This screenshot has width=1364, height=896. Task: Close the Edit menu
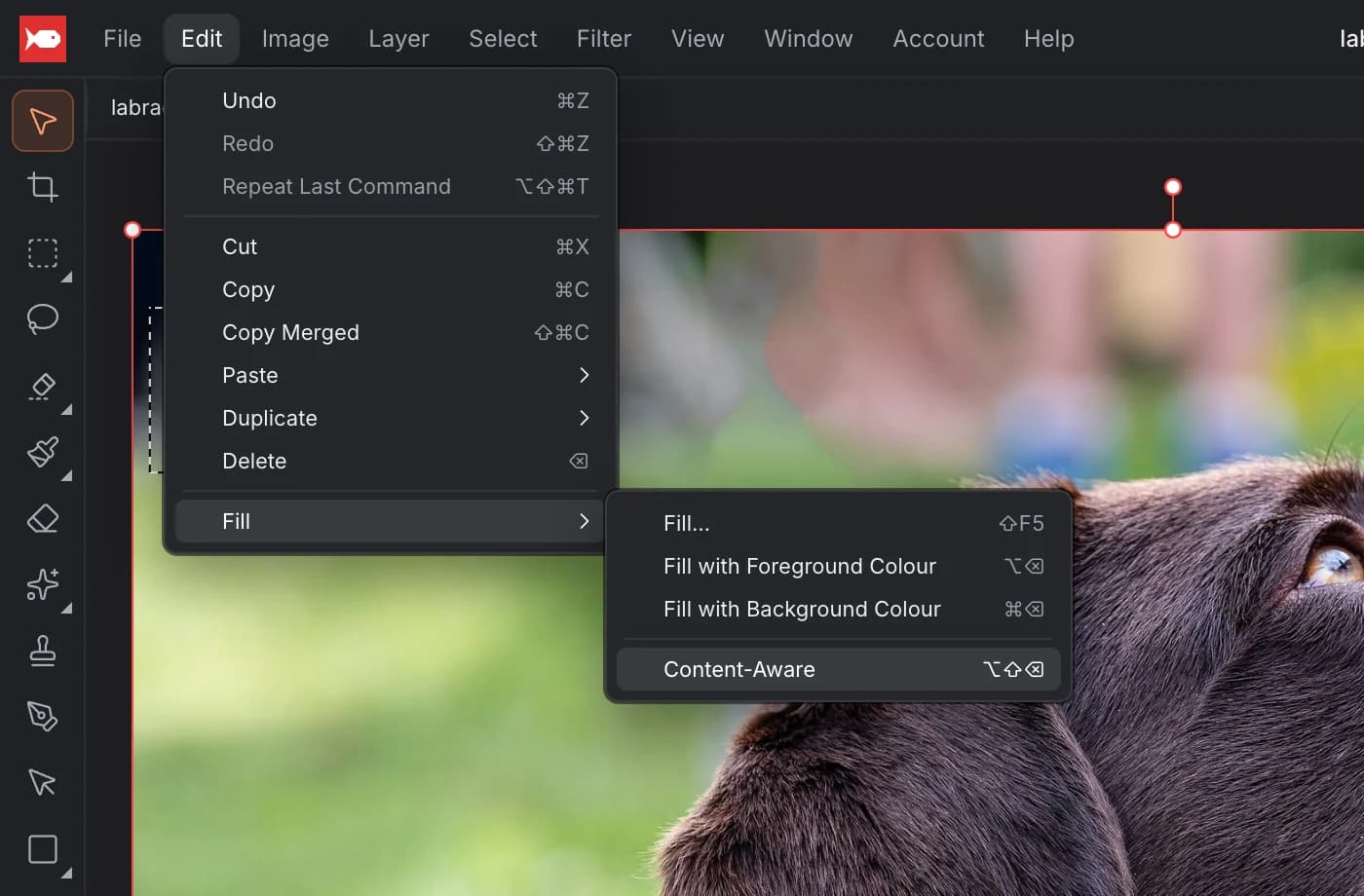[202, 39]
